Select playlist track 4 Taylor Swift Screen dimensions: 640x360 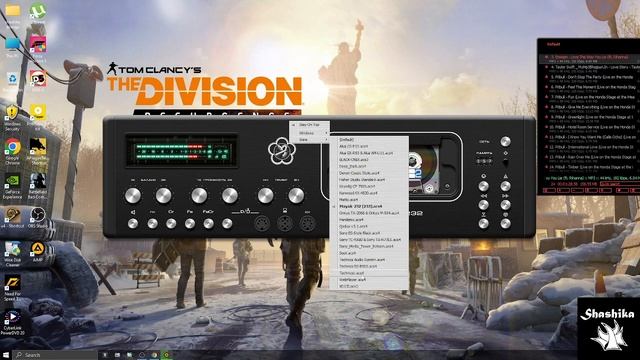click(x=590, y=68)
